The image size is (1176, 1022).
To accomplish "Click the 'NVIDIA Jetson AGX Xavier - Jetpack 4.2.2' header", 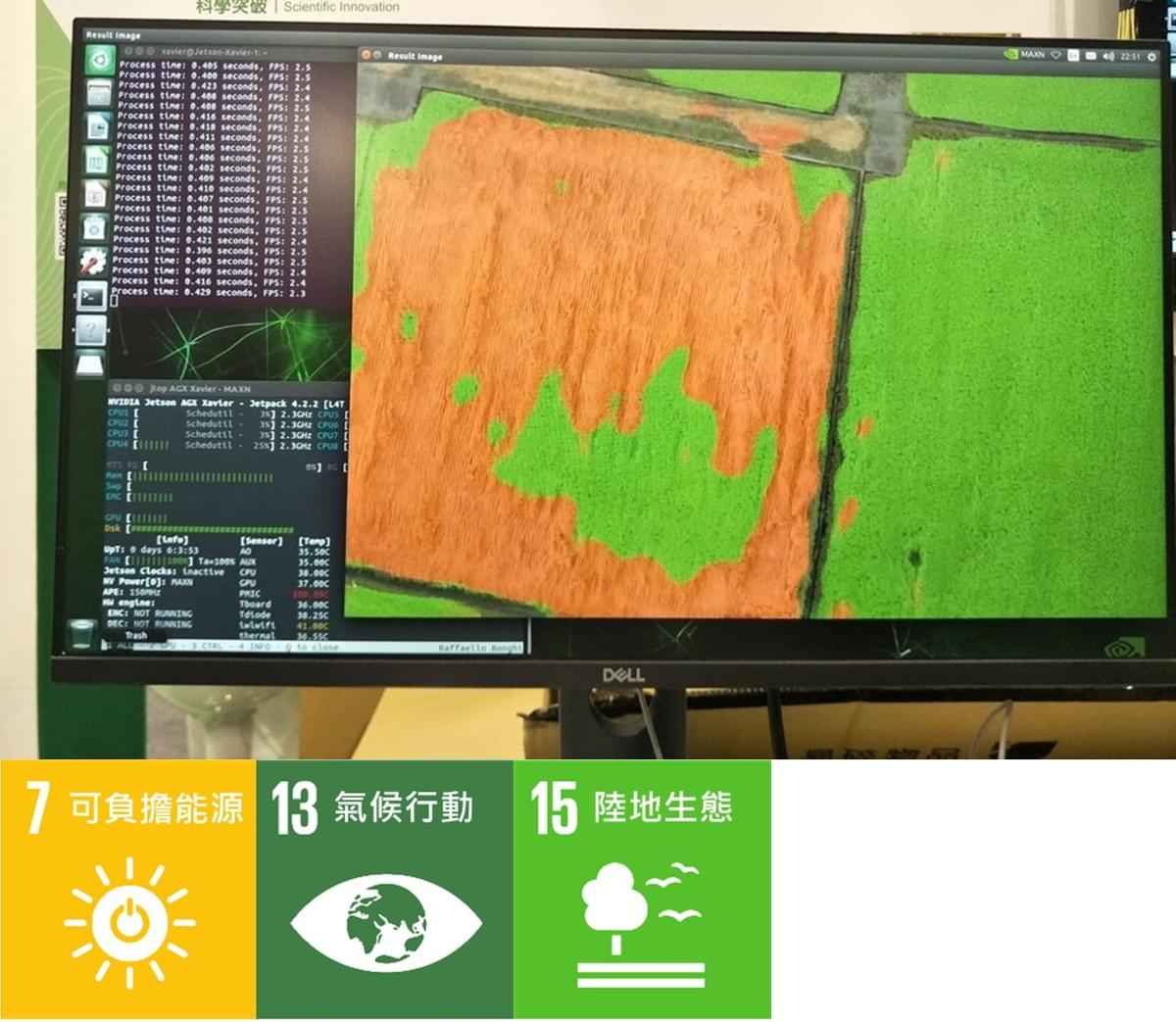I will pyautogui.click(x=225, y=403).
